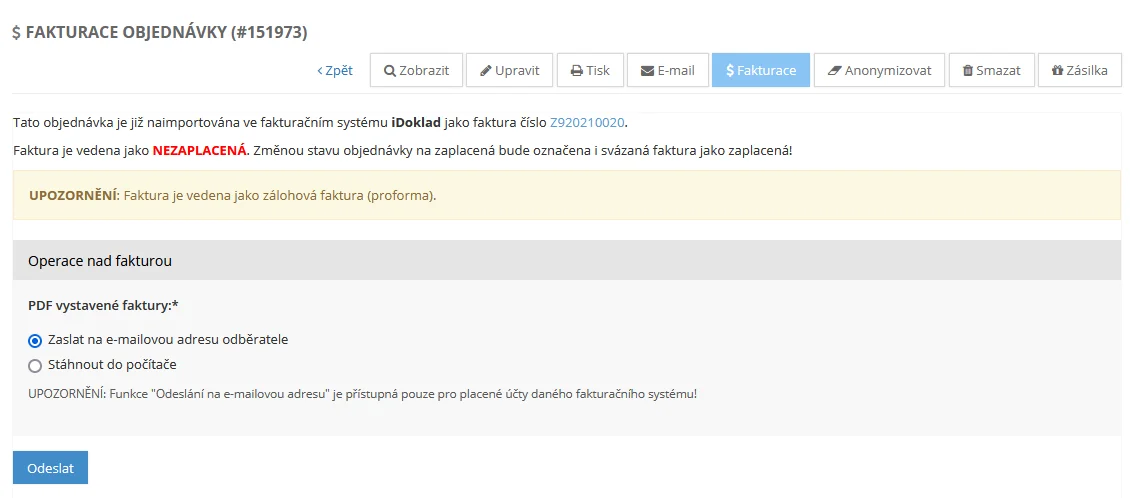Viewport: 1137px width, 498px height.
Task: Click the 'Stáhnout do počítače' label text
Action: click(112, 365)
